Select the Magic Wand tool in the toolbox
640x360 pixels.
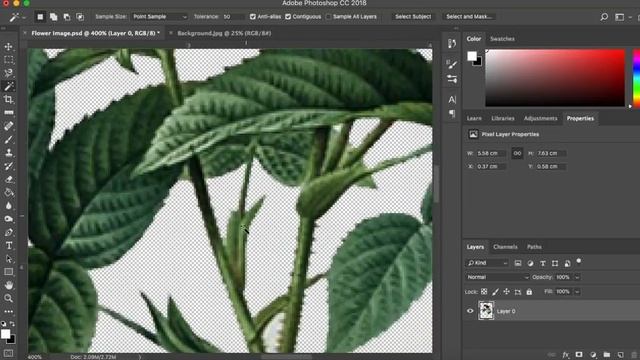pos(8,86)
